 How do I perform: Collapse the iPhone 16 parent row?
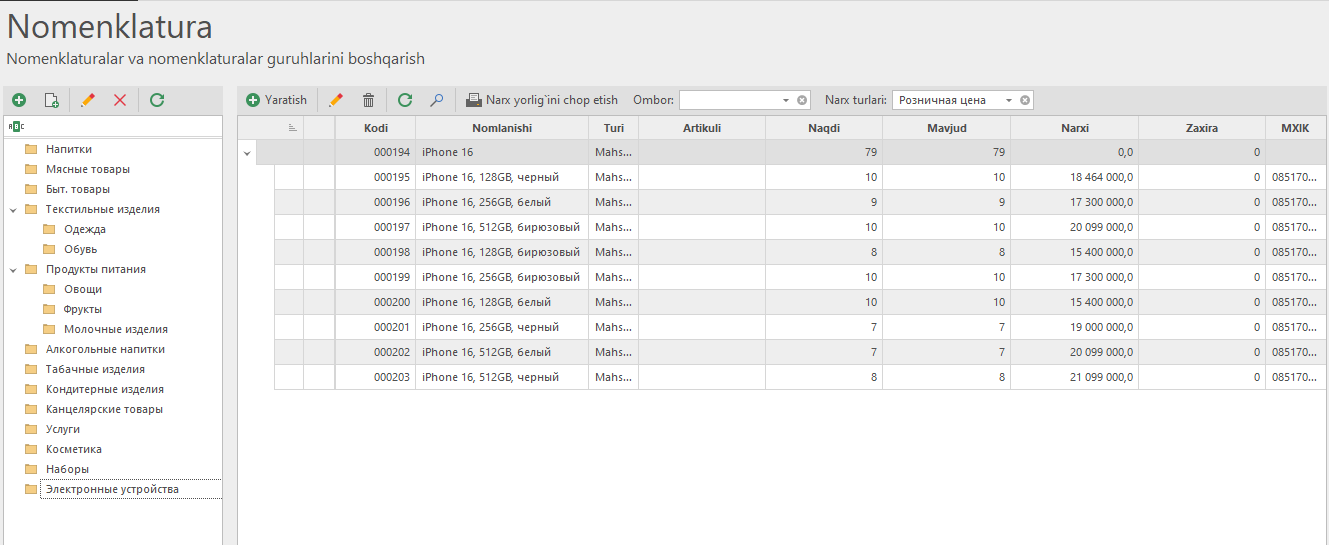[246, 152]
